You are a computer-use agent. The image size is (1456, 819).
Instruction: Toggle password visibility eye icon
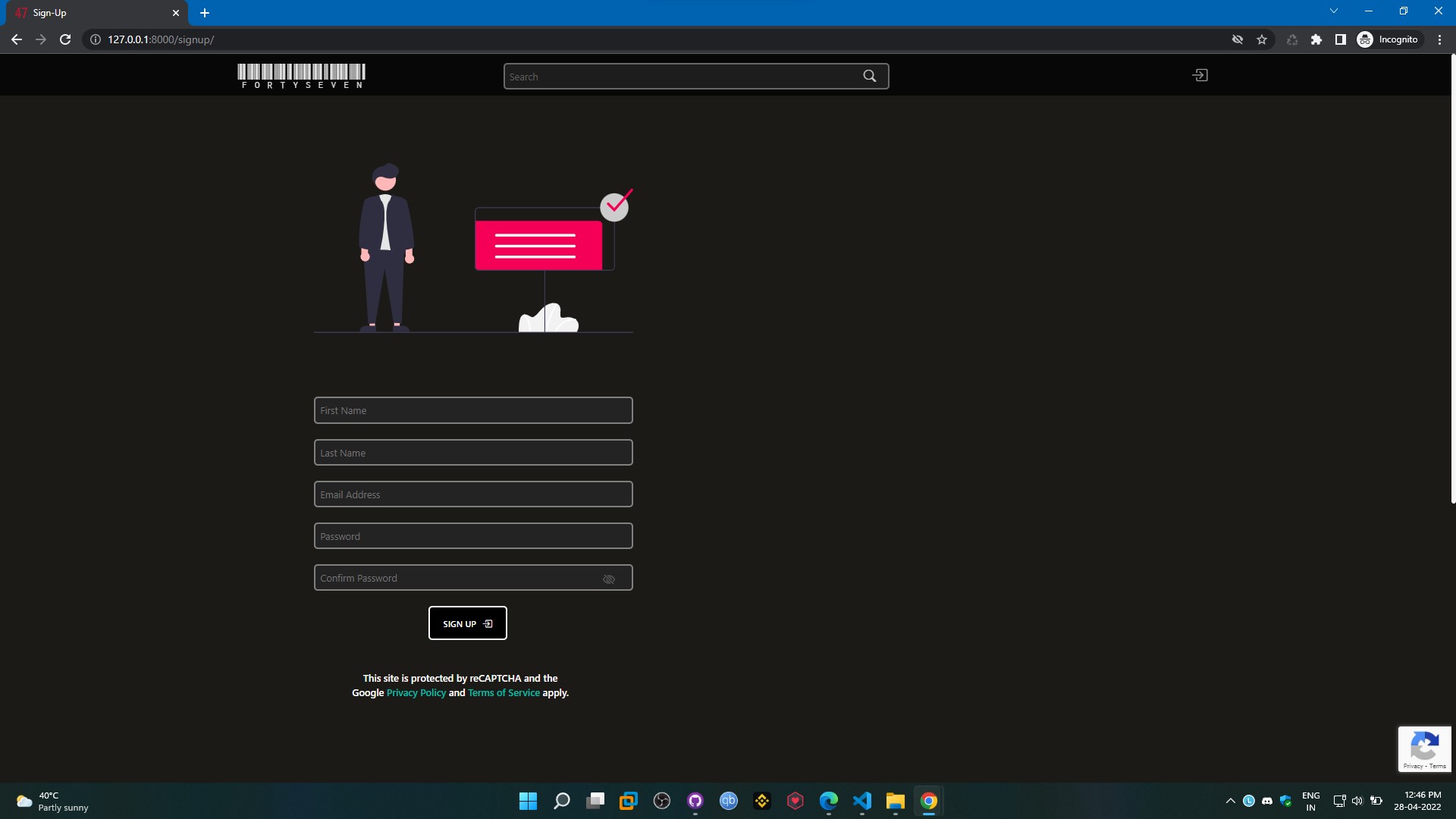pos(608,579)
